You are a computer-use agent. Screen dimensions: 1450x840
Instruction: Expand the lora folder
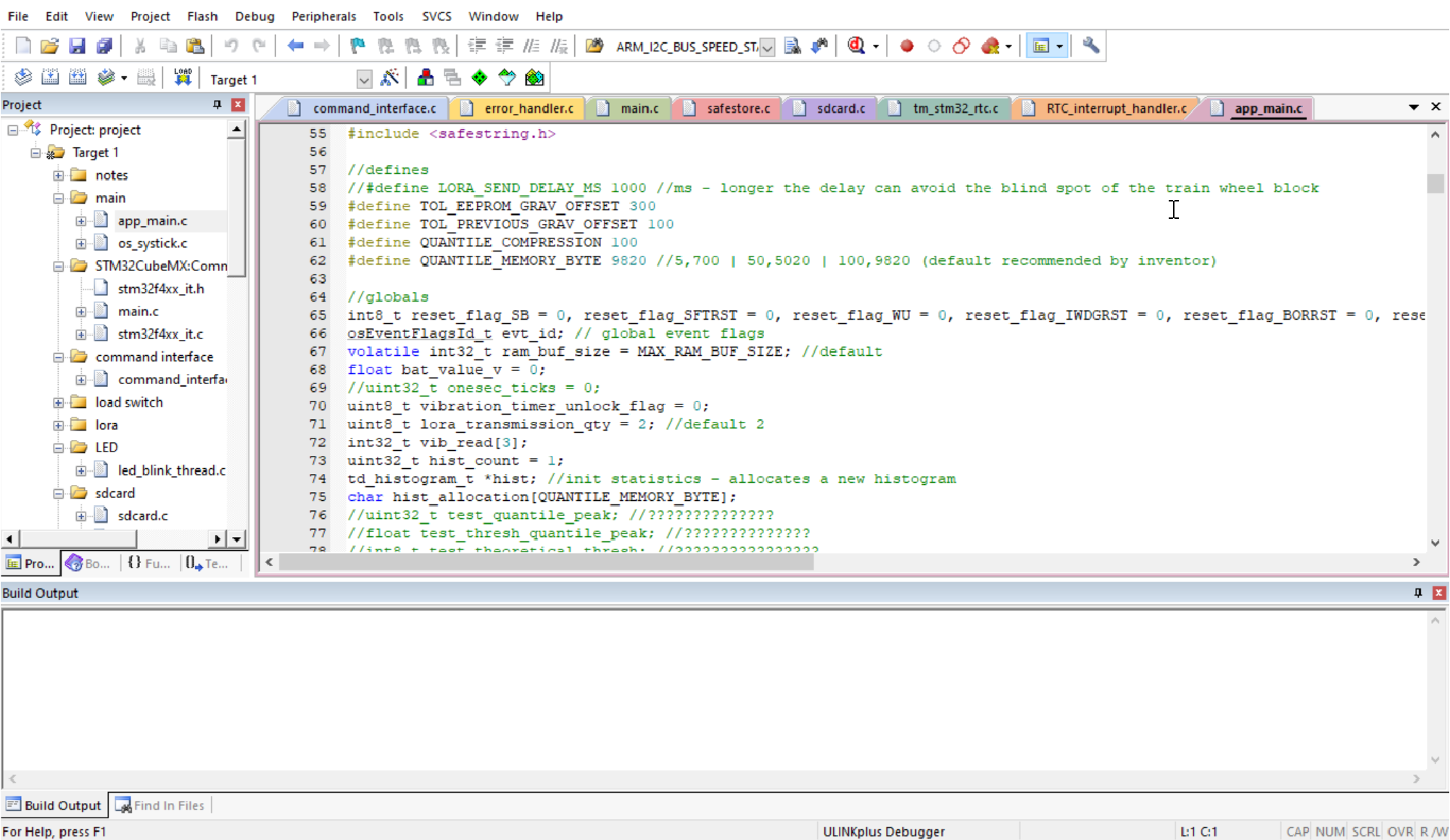tap(58, 425)
